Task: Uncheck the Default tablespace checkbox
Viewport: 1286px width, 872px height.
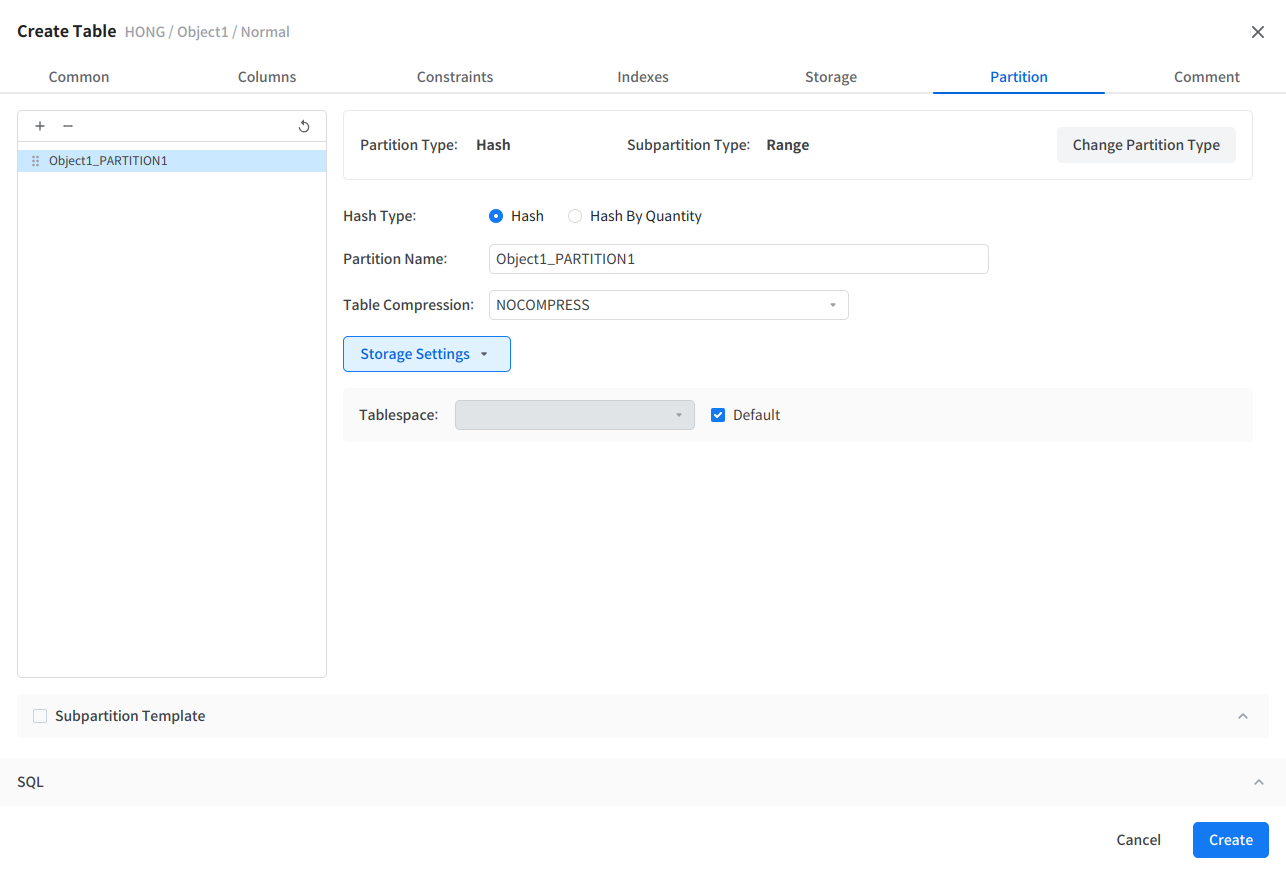Action: (718, 415)
